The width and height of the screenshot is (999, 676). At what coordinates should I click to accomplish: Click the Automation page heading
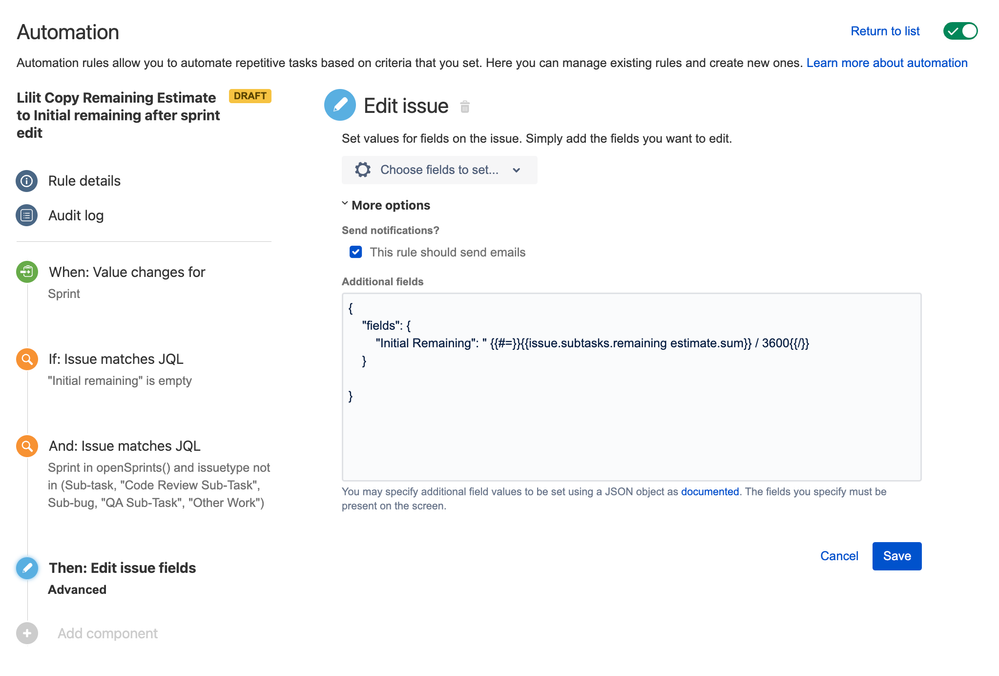tap(68, 32)
